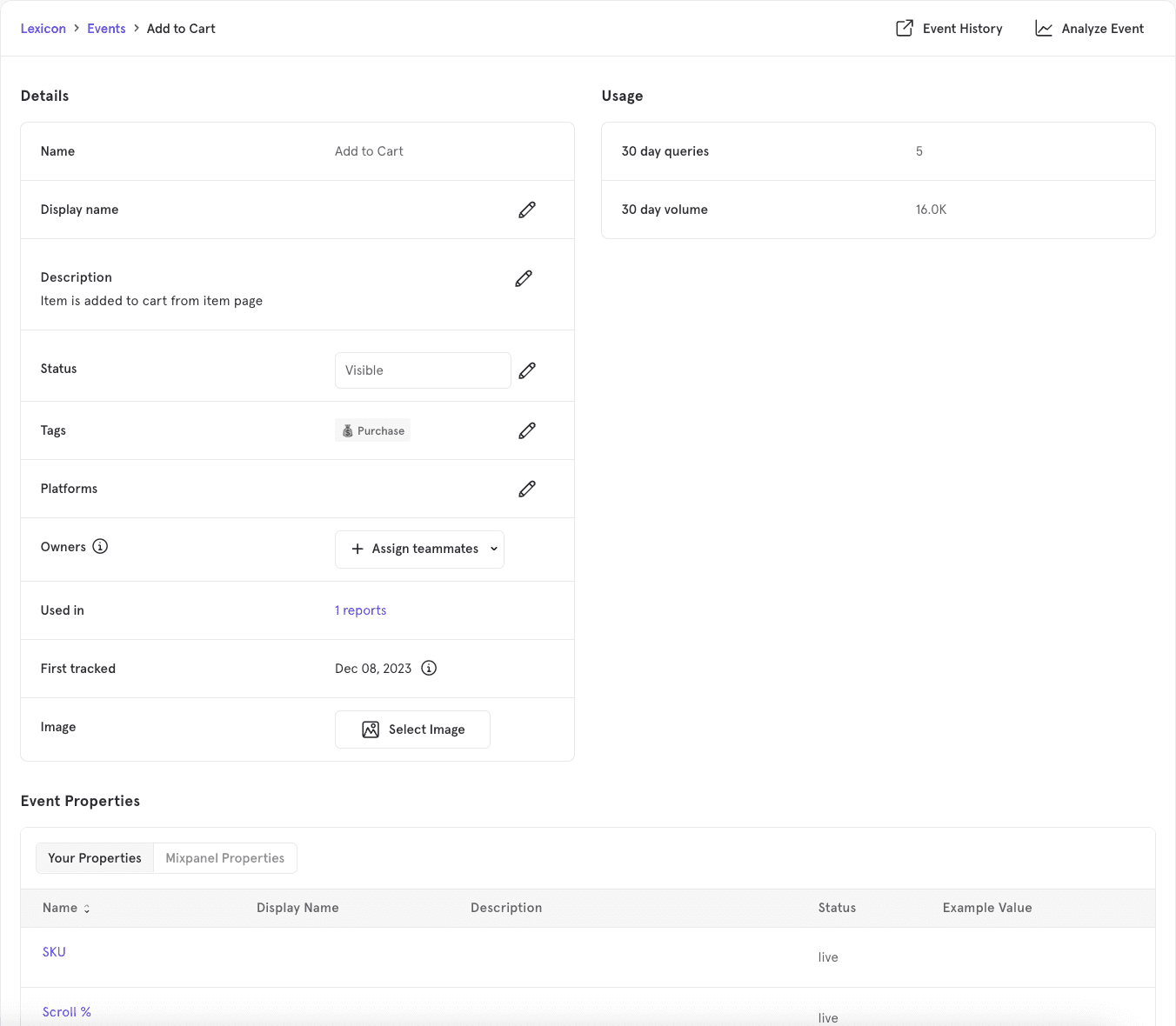This screenshot has height=1026, width=1176.
Task: Navigate to Events breadcrumb link
Action: click(106, 29)
